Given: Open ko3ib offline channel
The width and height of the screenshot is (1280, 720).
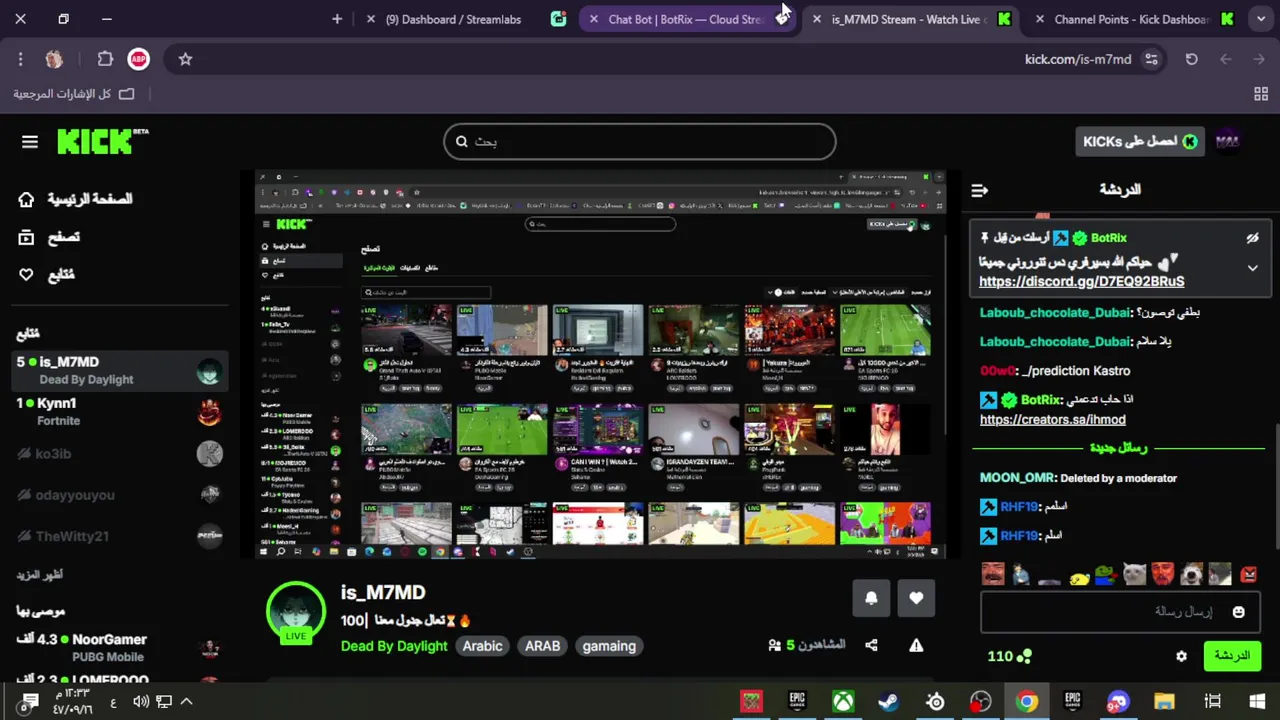Looking at the screenshot, I should coord(120,454).
